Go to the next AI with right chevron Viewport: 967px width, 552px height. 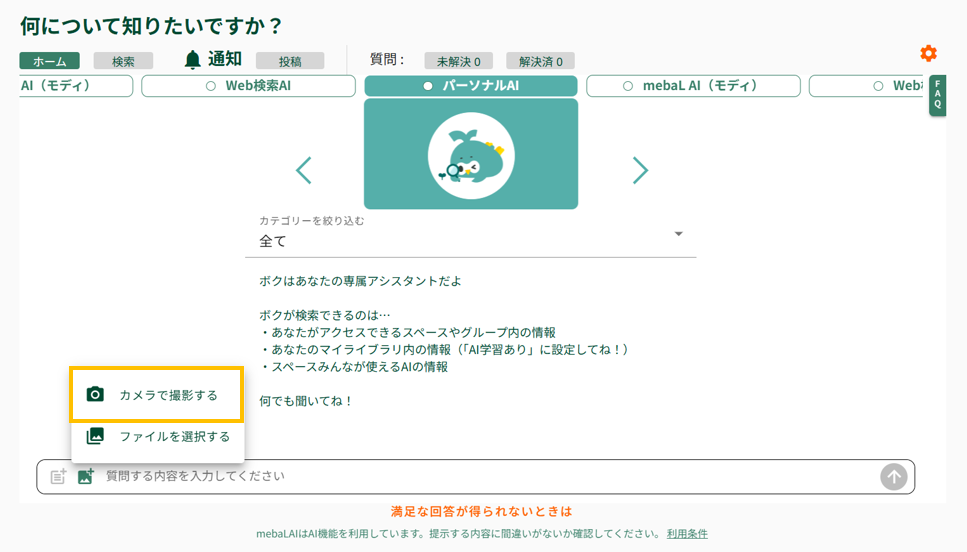point(640,171)
